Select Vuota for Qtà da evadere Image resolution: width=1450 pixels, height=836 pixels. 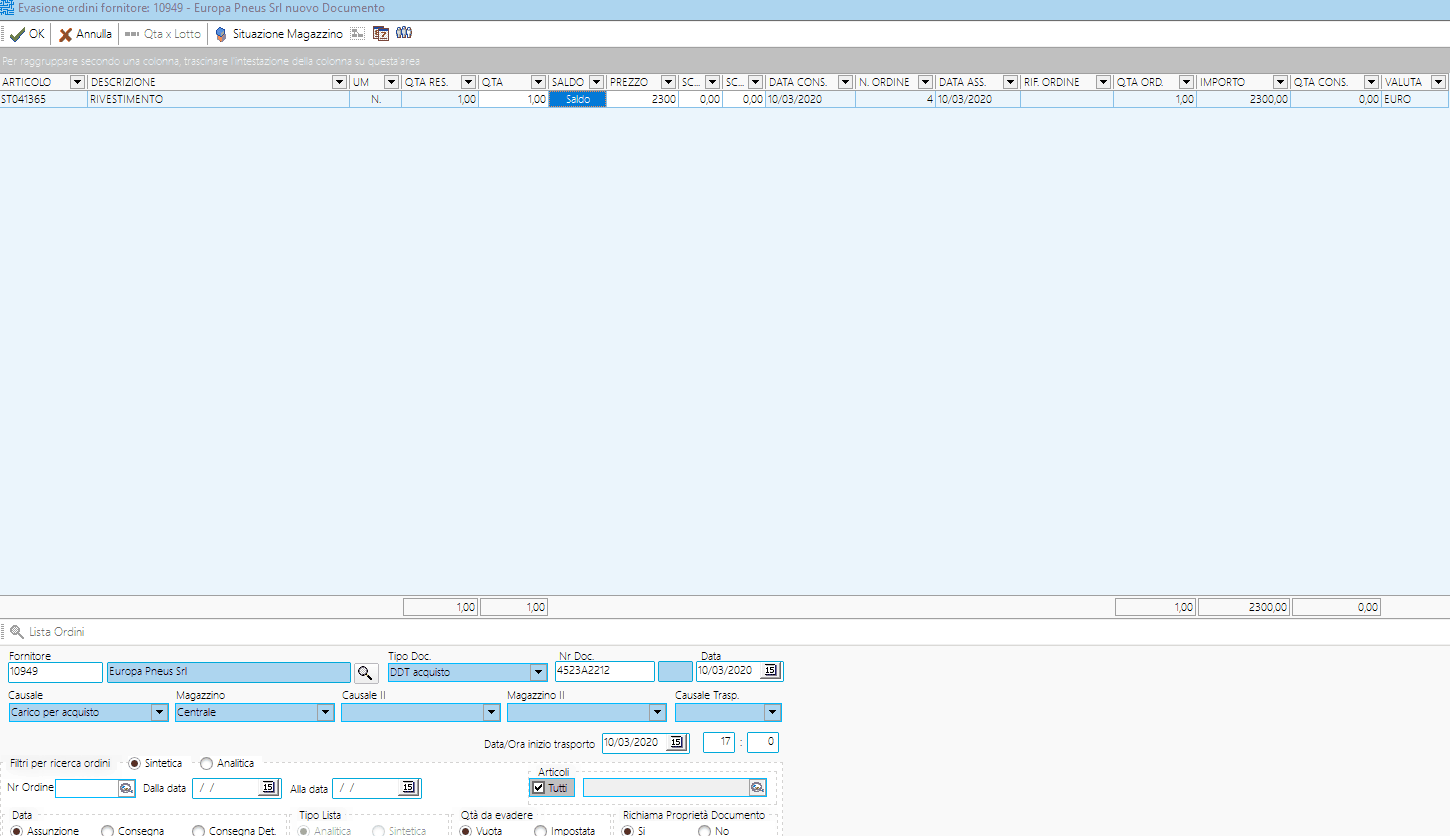465,831
